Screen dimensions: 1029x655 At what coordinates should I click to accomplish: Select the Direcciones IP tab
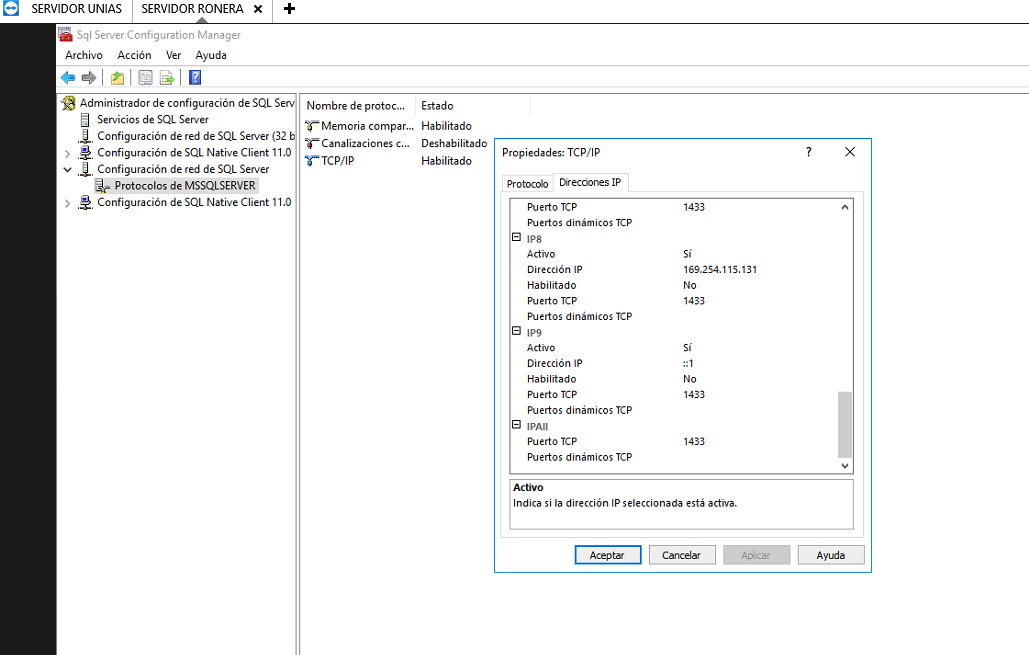[x=590, y=182]
